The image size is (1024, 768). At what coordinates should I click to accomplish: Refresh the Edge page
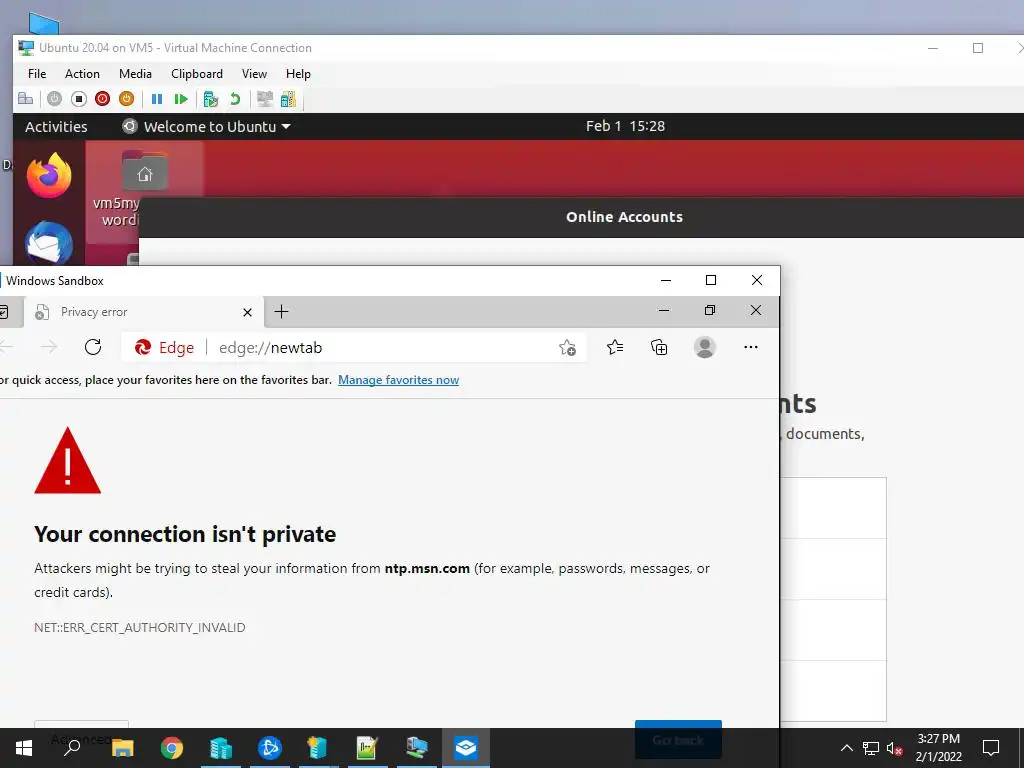click(x=93, y=347)
